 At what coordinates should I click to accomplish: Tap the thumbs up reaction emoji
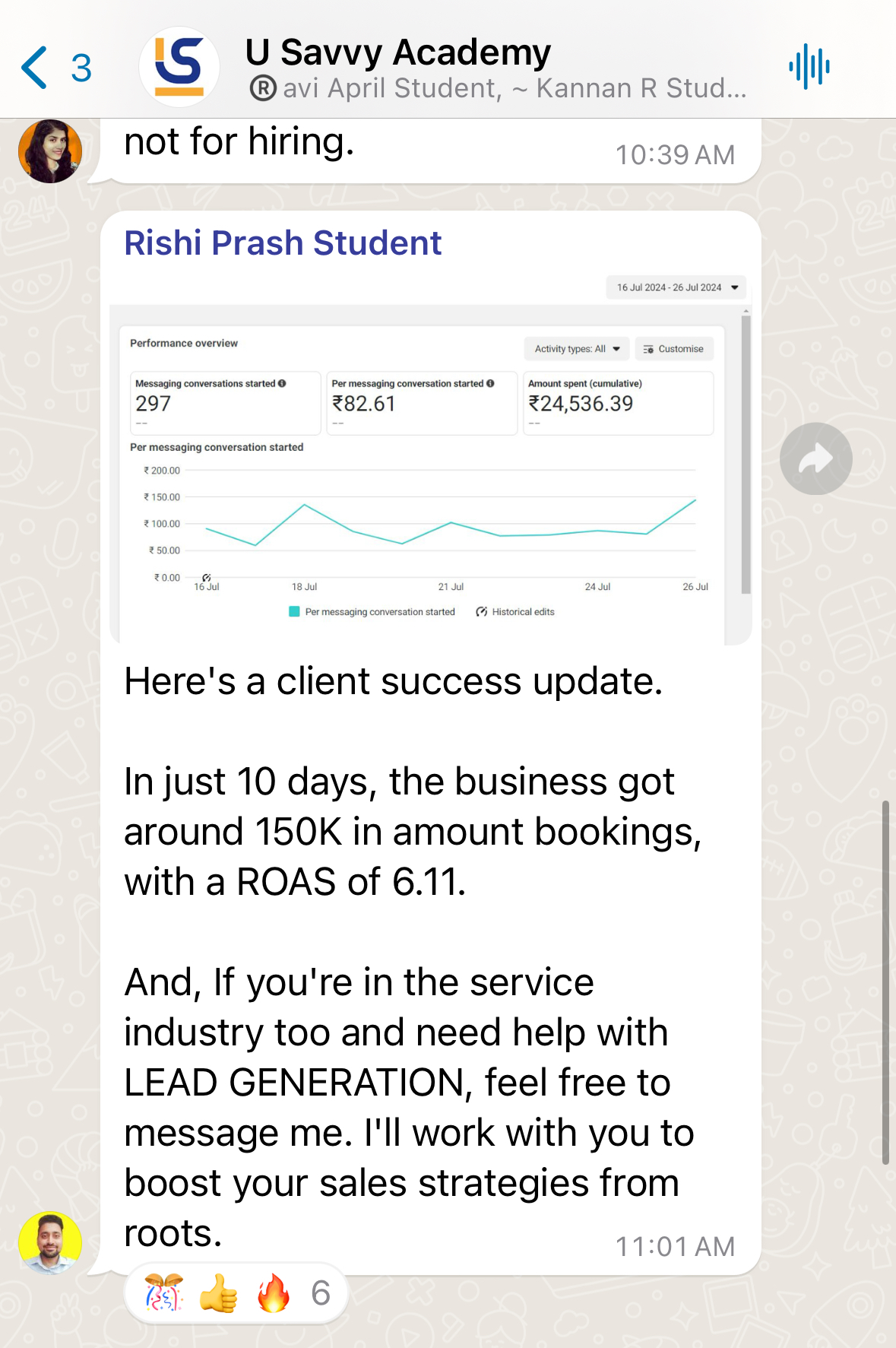tap(219, 1292)
